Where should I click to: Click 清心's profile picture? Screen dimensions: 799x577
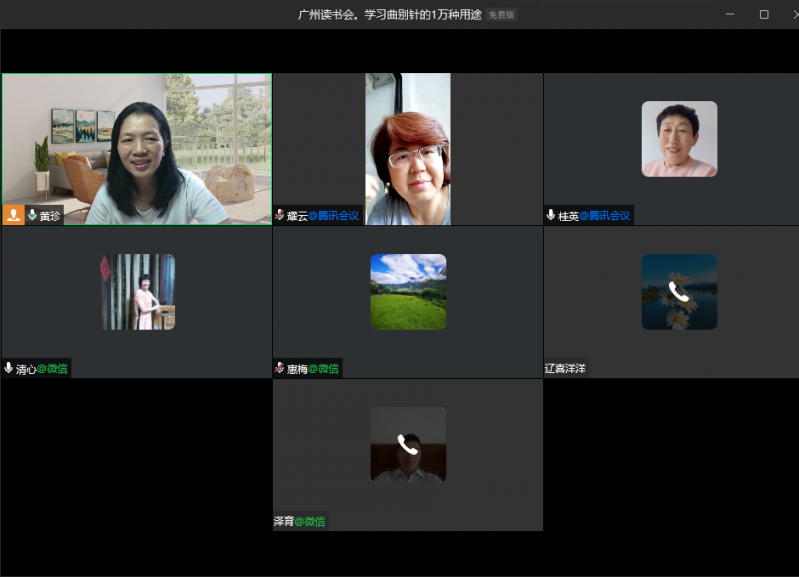138,292
